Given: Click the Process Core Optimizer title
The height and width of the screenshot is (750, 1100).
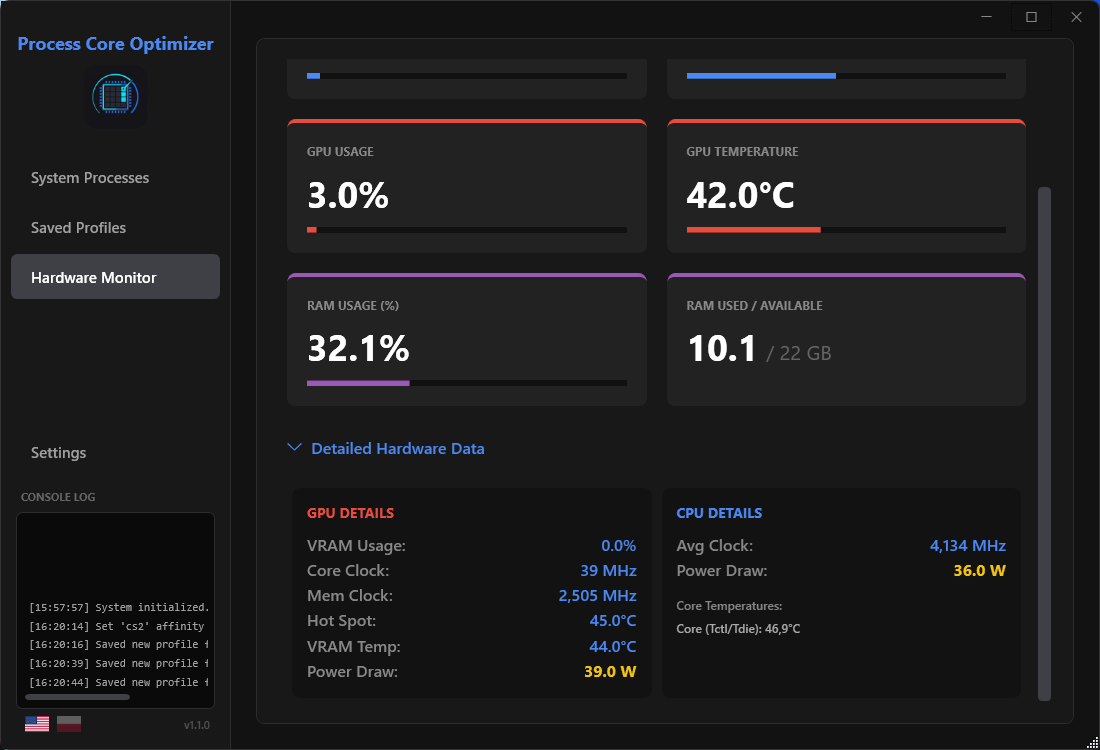Looking at the screenshot, I should (x=115, y=43).
